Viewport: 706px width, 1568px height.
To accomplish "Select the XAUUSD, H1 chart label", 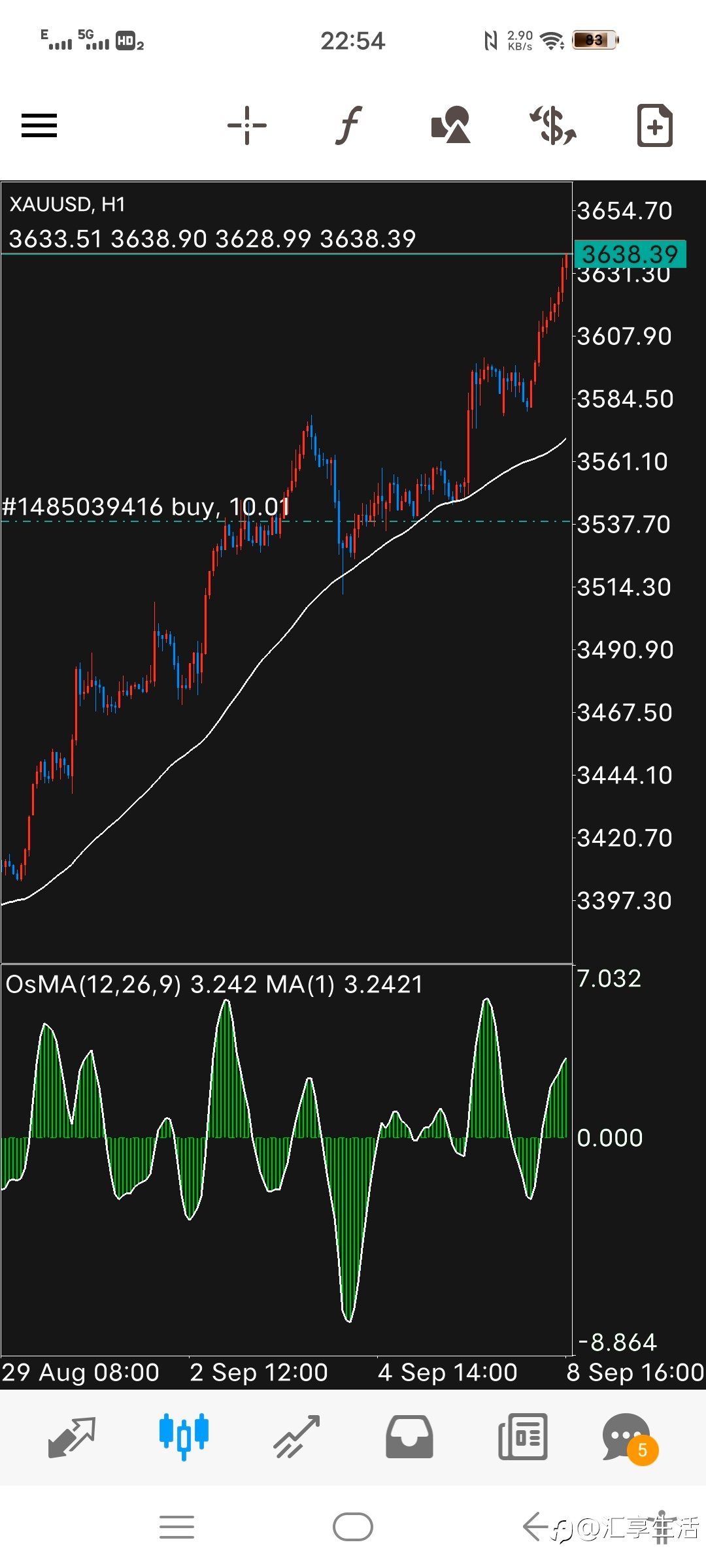I will (67, 204).
